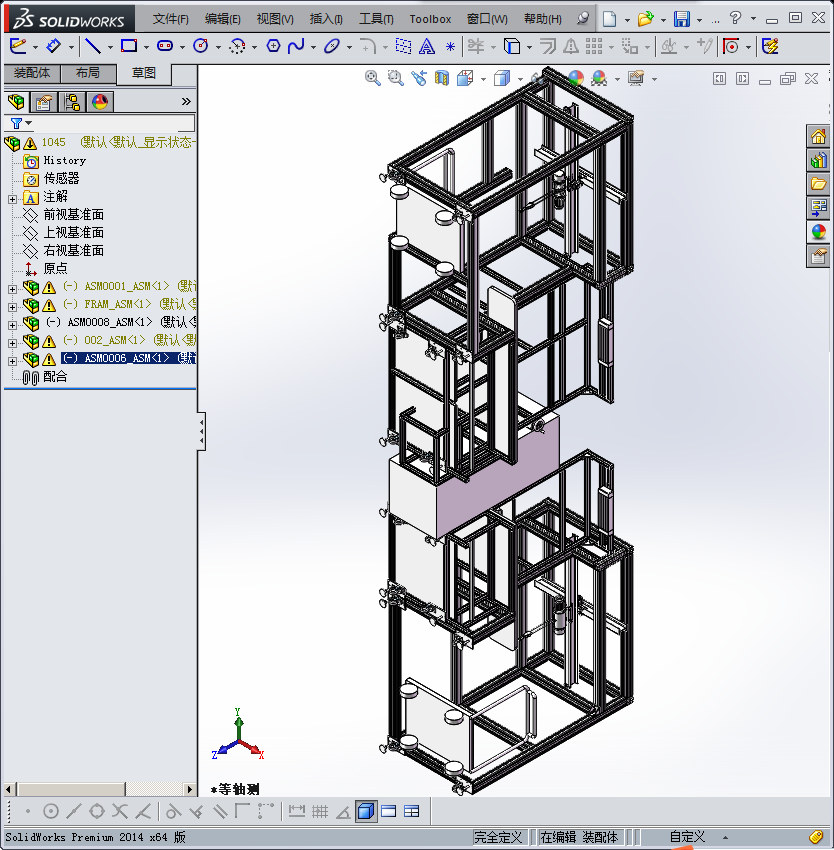Select the 前视基准面 plane
This screenshot has height=850, width=834.
(x=73, y=215)
